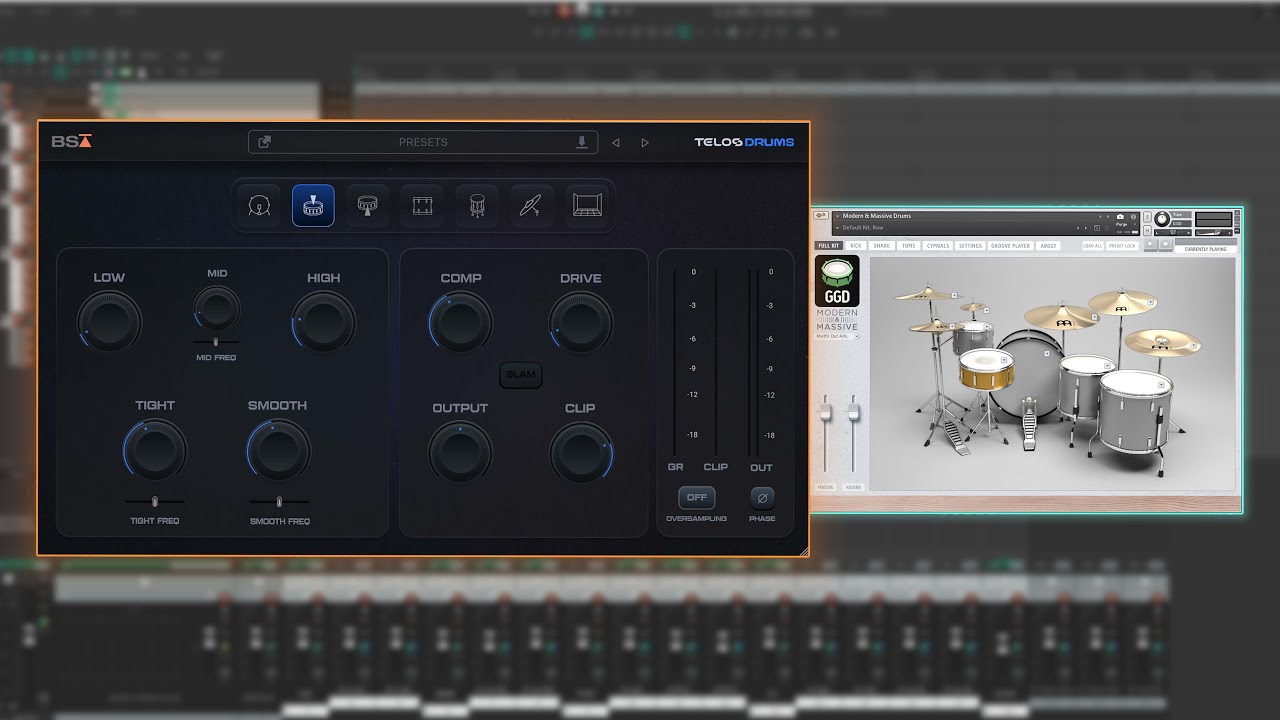The width and height of the screenshot is (1280, 720).
Task: Switch to the KICK tab
Action: (x=856, y=246)
